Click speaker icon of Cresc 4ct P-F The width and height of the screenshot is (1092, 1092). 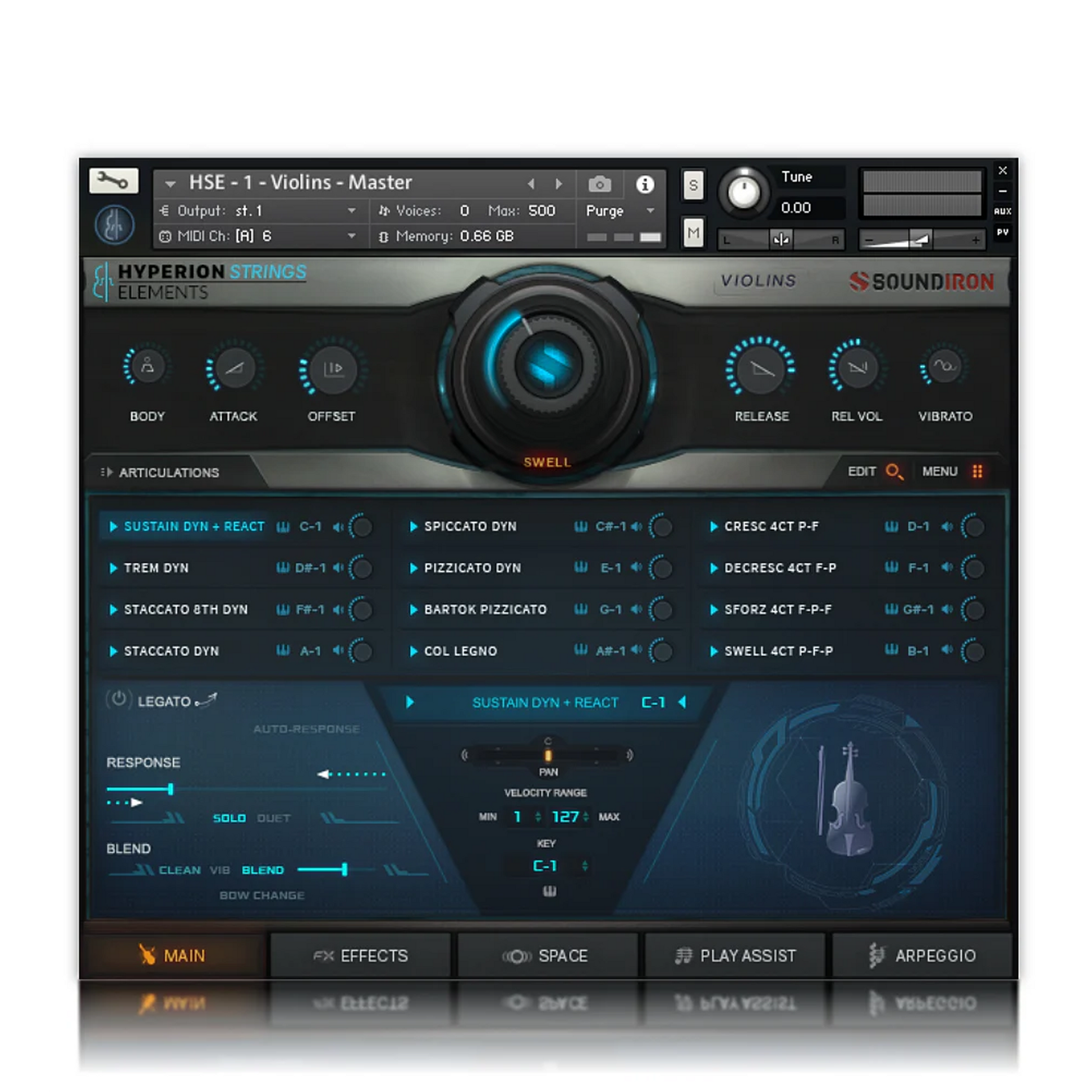pos(947,527)
